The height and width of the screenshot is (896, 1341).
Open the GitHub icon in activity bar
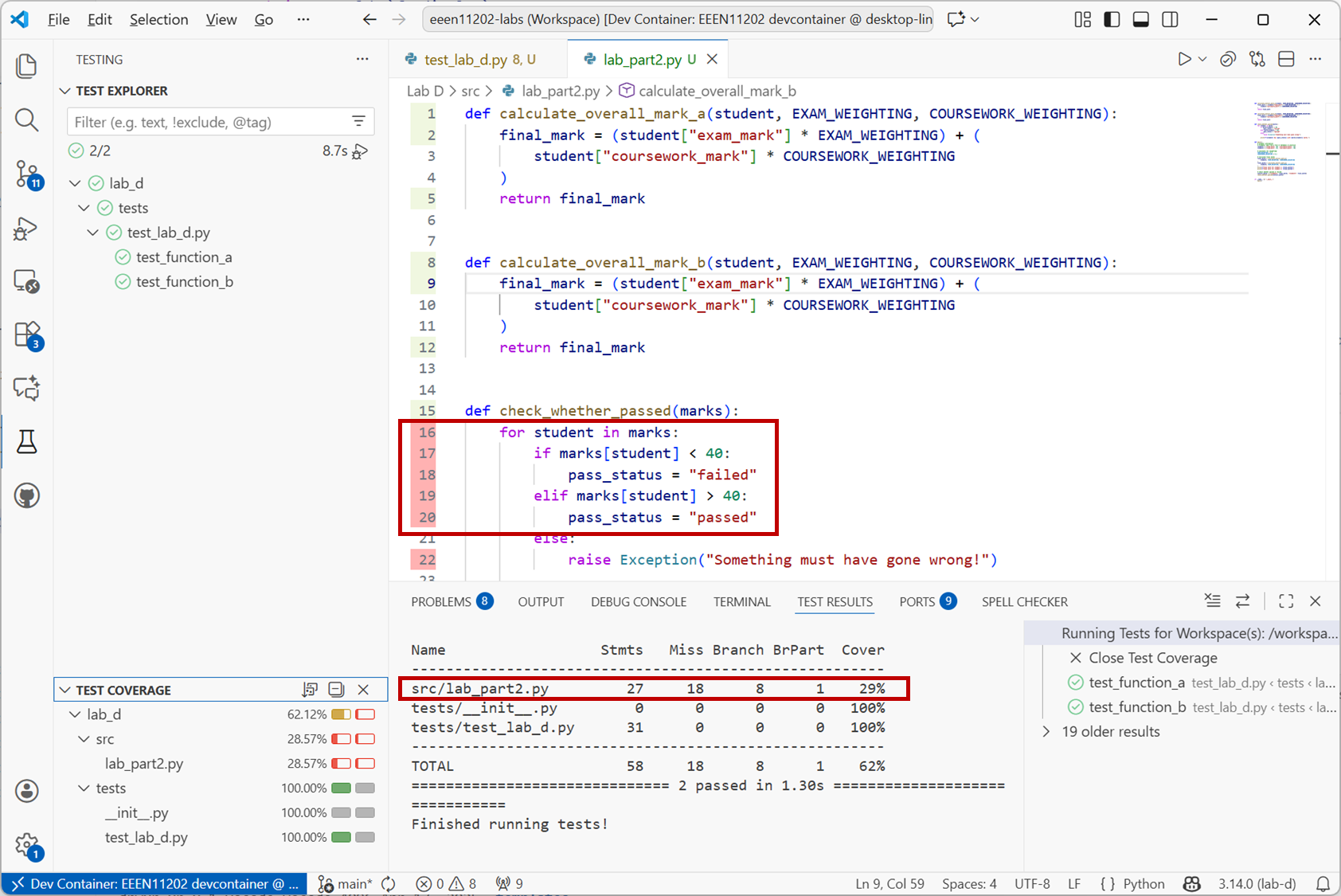click(x=26, y=495)
